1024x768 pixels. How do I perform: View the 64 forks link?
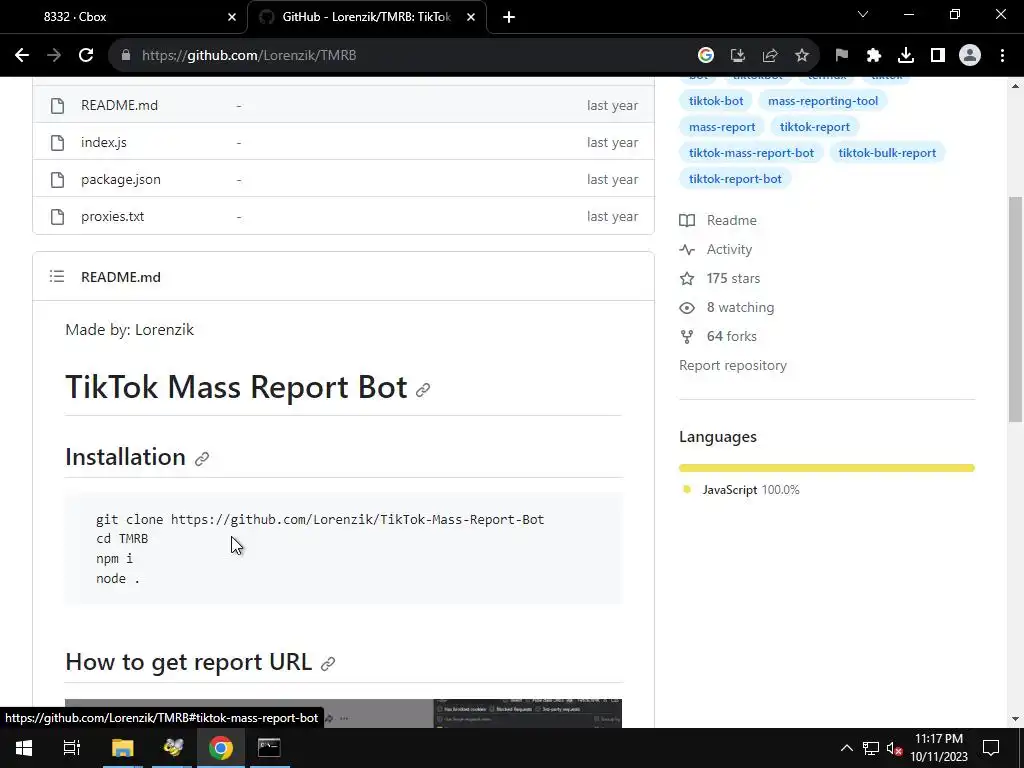(718, 336)
